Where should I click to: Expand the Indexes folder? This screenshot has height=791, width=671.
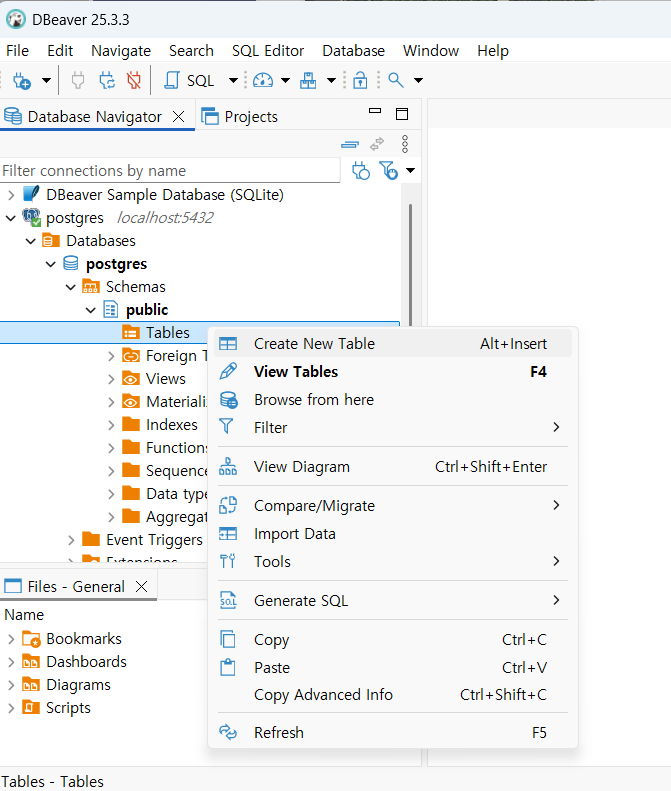point(111,425)
